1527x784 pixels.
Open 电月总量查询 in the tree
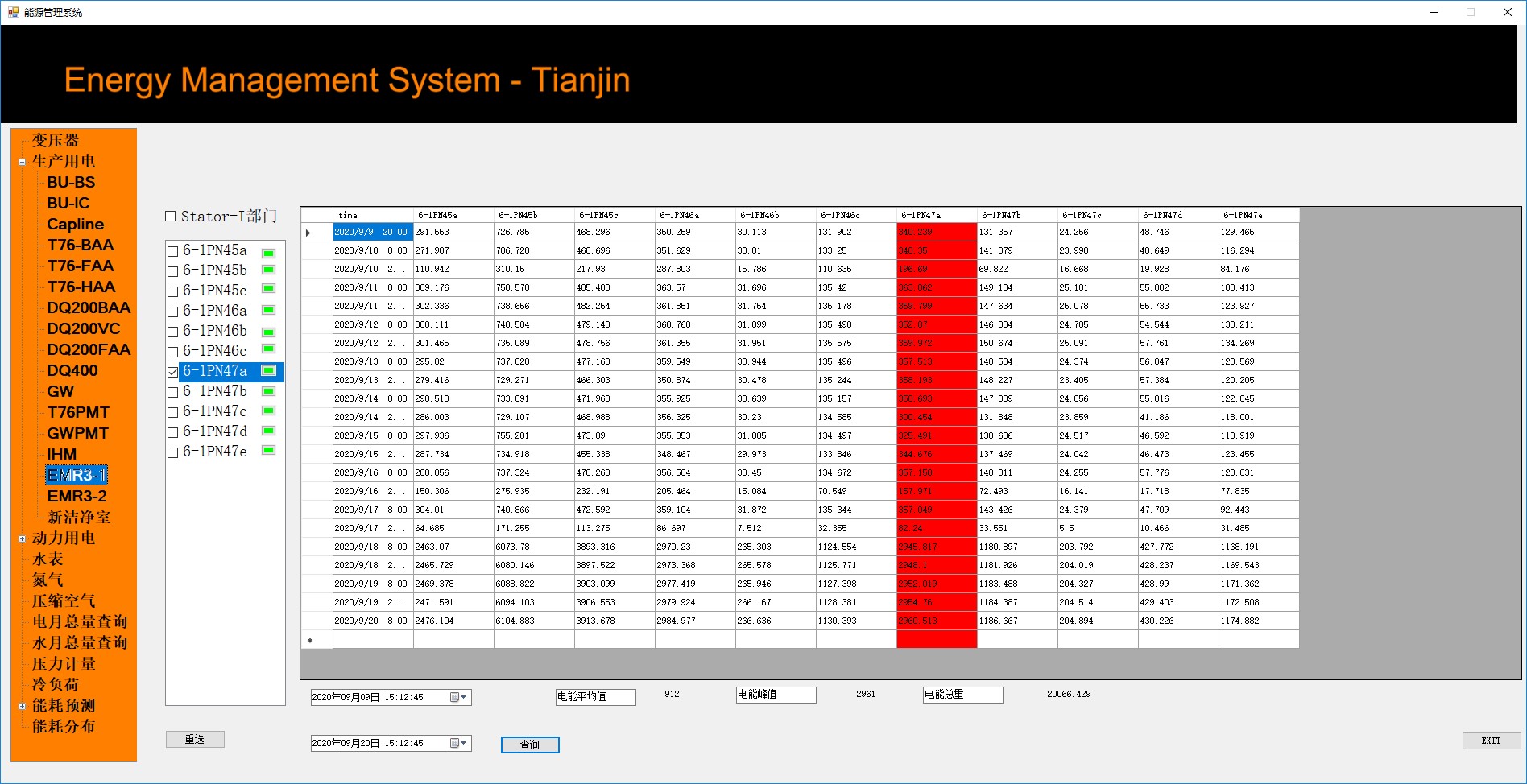[x=80, y=621]
